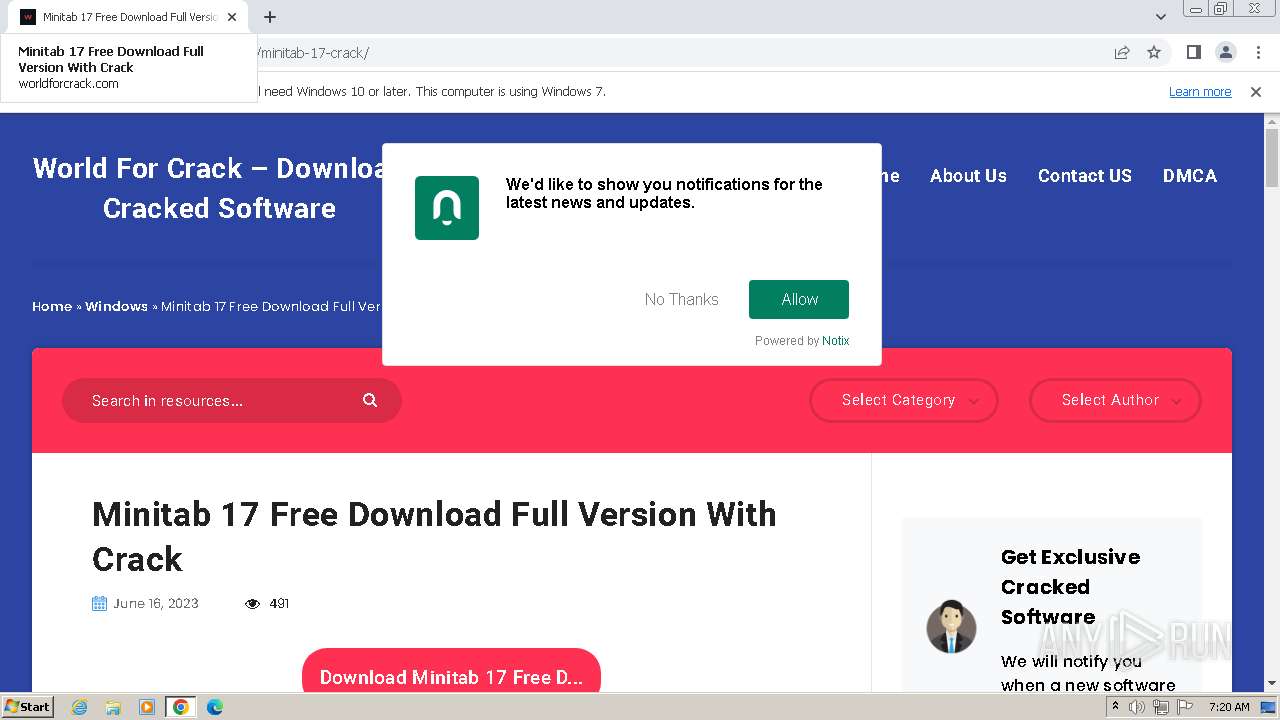Image resolution: width=1280 pixels, height=720 pixels.
Task: Click the Show desktop tray icon
Action: tap(1269, 707)
